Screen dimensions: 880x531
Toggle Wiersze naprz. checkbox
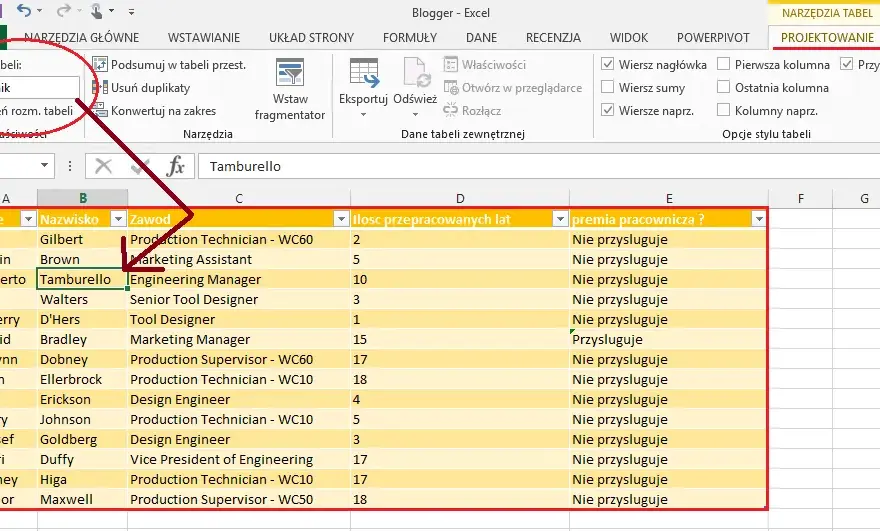pos(608,110)
